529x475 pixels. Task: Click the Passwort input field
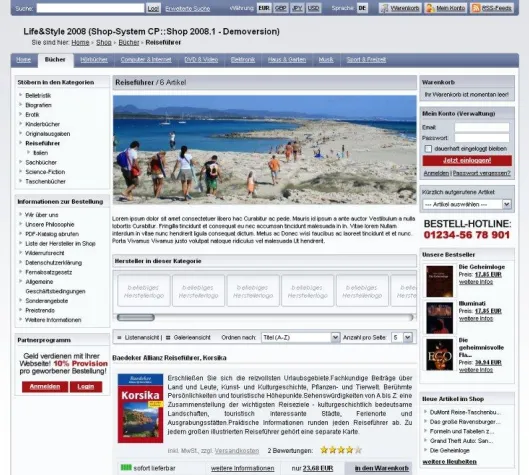click(x=482, y=138)
